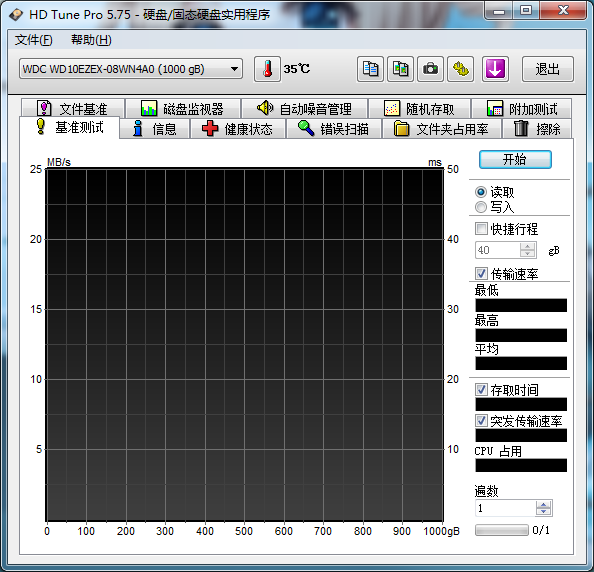Expand the WDC WD10EZEX drive dropdown
Viewport: 594px width, 572px height.
point(131,69)
